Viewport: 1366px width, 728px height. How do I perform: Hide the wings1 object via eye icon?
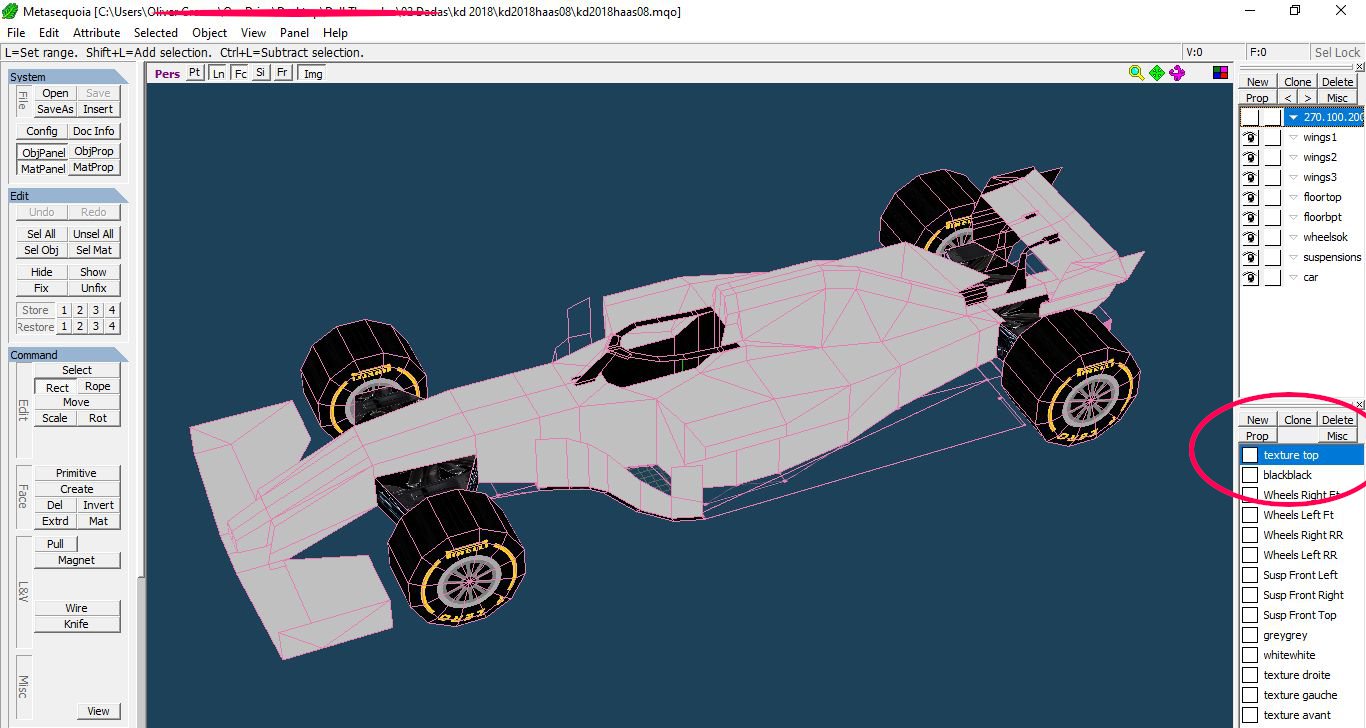[1249, 138]
